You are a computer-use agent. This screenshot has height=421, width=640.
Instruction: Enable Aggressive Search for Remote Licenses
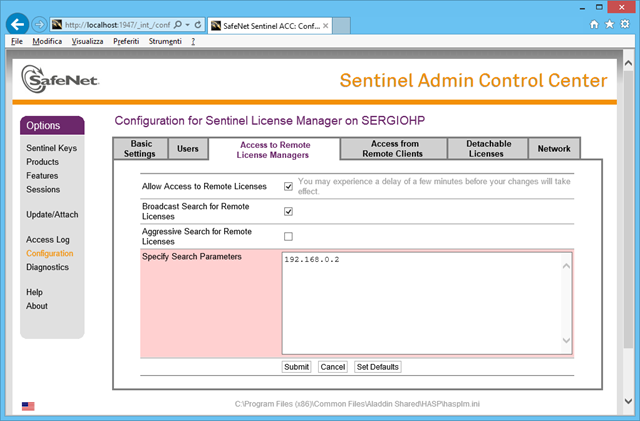(x=288, y=236)
